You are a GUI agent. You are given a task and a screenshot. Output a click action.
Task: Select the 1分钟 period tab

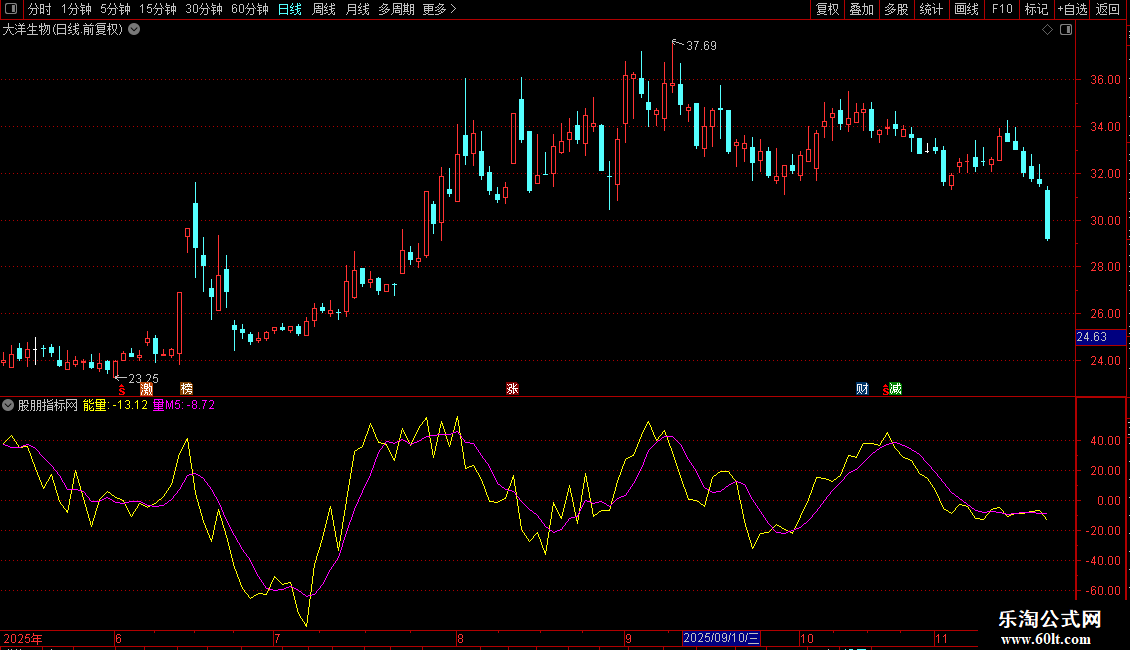click(76, 9)
